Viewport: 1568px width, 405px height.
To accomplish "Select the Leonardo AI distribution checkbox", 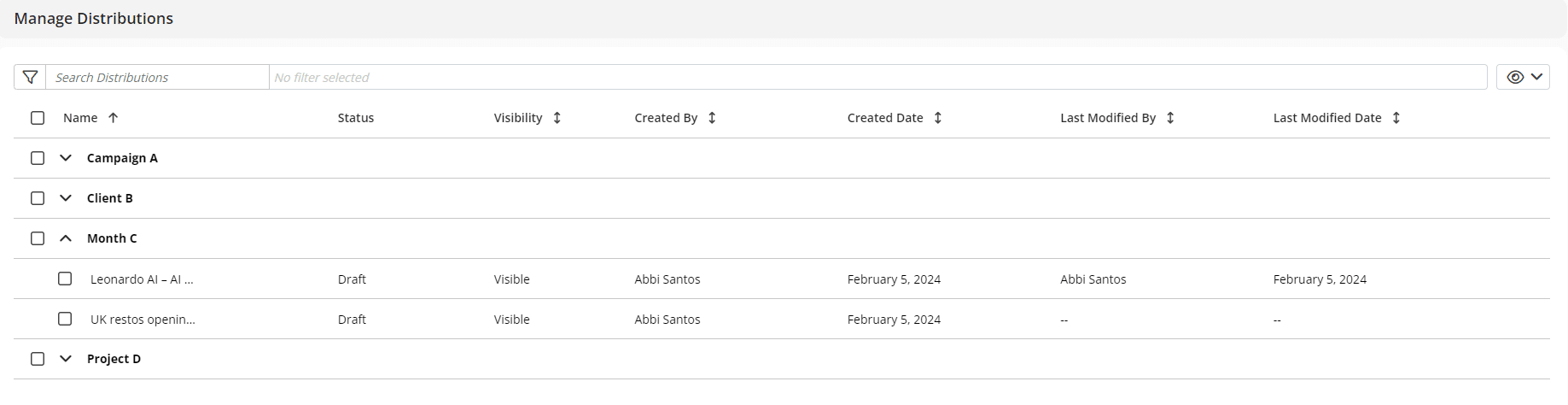I will pyautogui.click(x=65, y=279).
